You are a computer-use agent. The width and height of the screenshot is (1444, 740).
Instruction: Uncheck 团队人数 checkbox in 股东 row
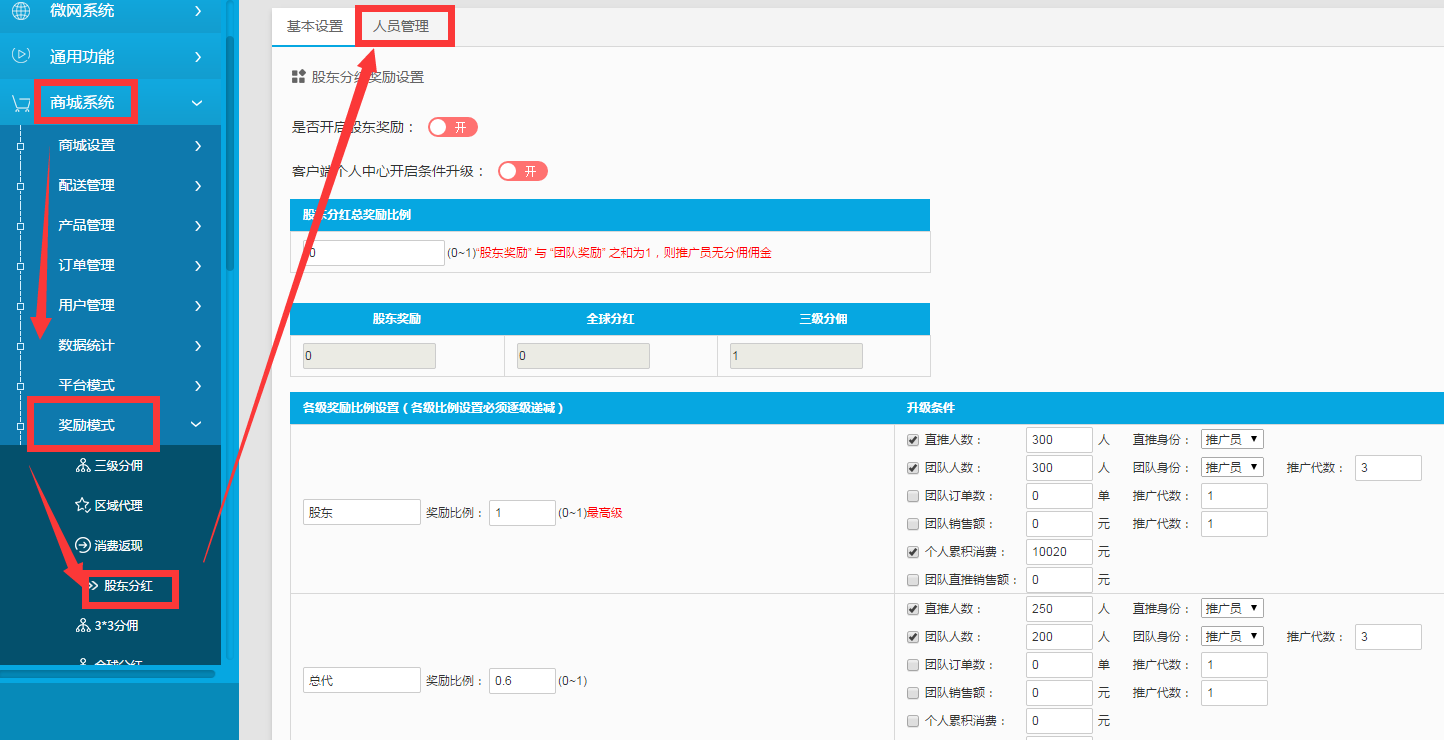(913, 468)
